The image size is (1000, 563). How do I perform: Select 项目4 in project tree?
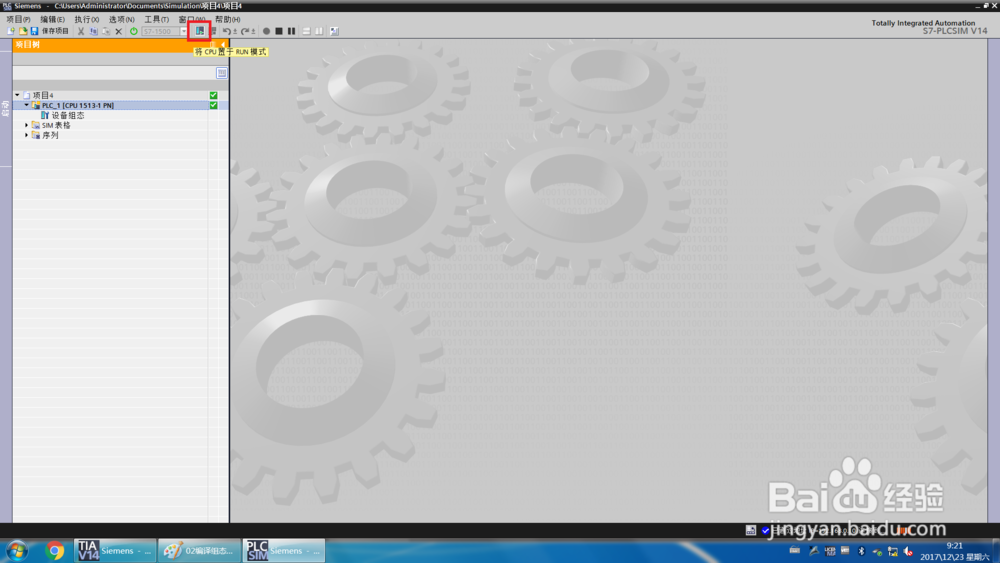point(43,95)
